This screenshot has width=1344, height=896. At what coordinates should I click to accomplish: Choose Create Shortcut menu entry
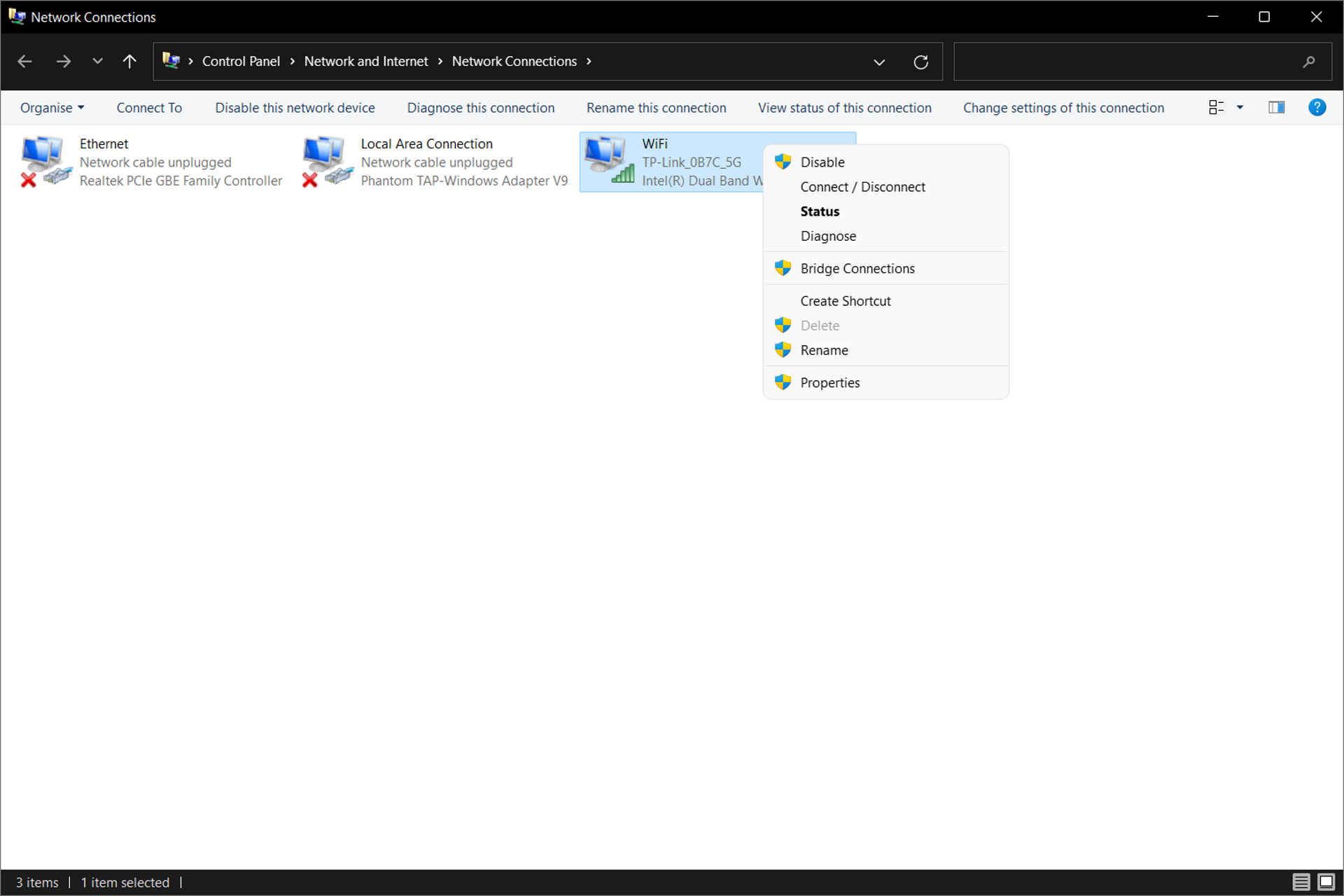coord(885,301)
